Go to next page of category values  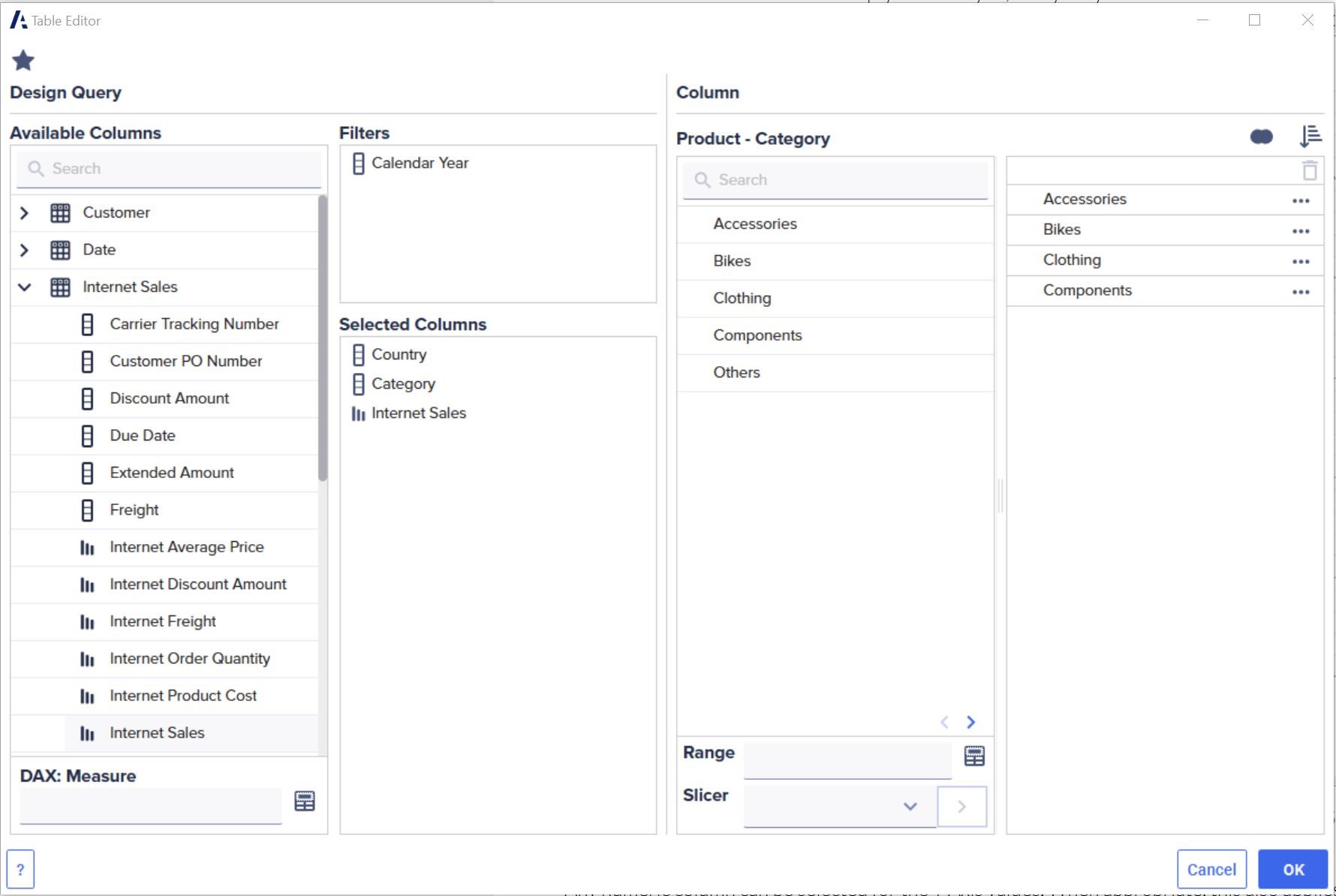970,722
